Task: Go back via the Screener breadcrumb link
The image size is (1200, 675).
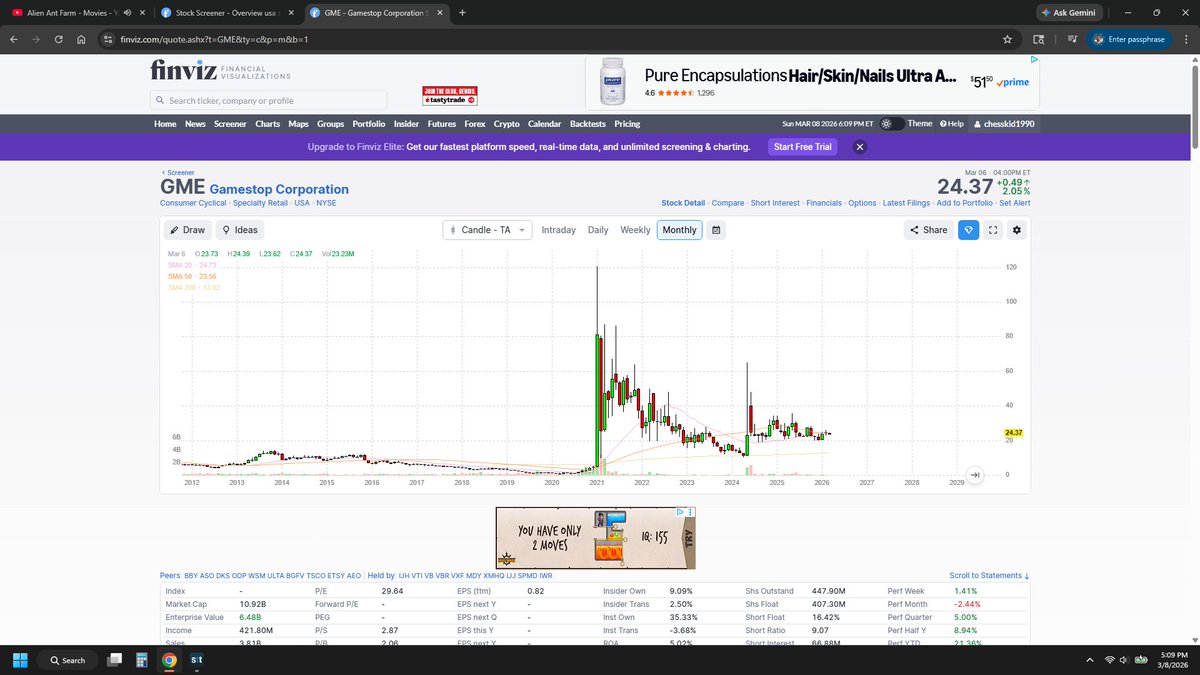Action: pos(178,172)
